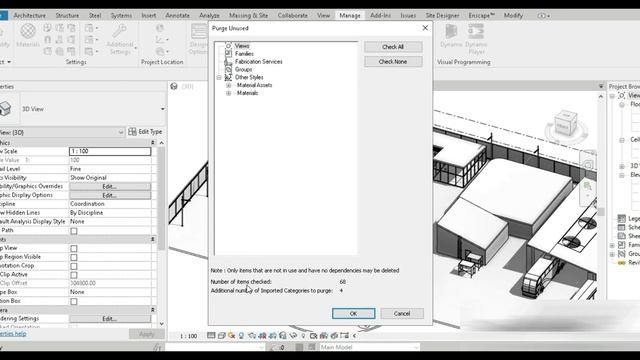Screen dimensions: 640x360
Task: Open Project Units from Settings panel
Action: (71, 51)
